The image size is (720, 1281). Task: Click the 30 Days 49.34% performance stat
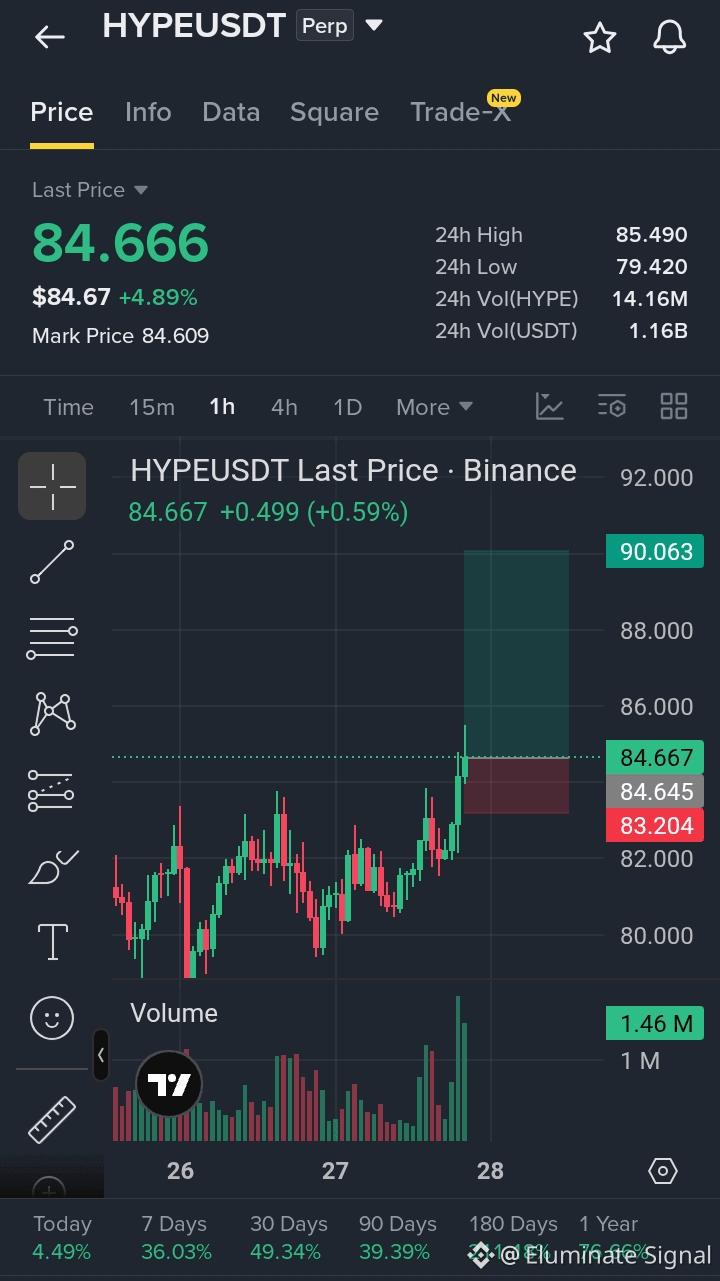tap(289, 1238)
